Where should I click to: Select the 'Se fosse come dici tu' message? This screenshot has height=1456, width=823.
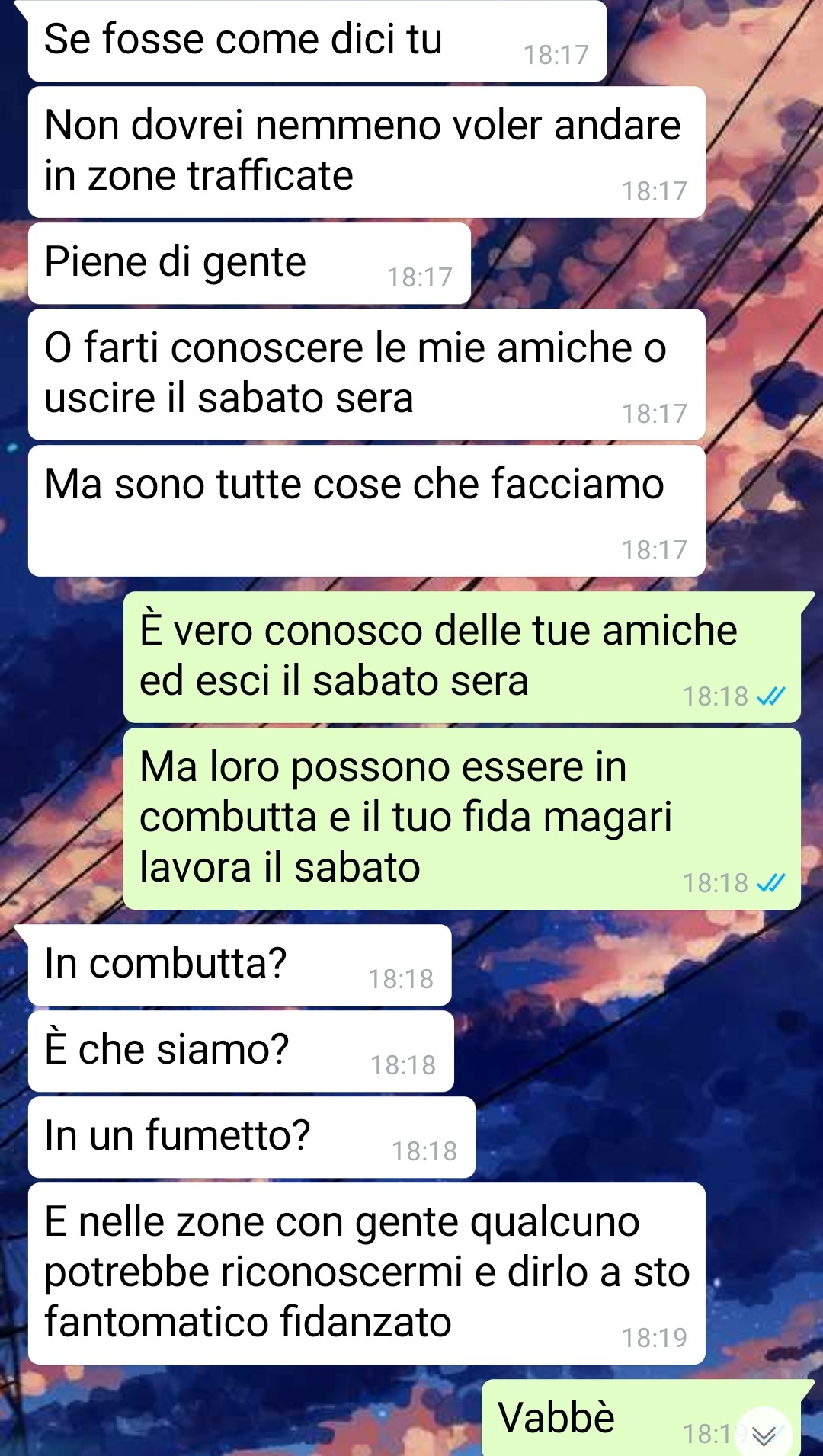[x=317, y=40]
